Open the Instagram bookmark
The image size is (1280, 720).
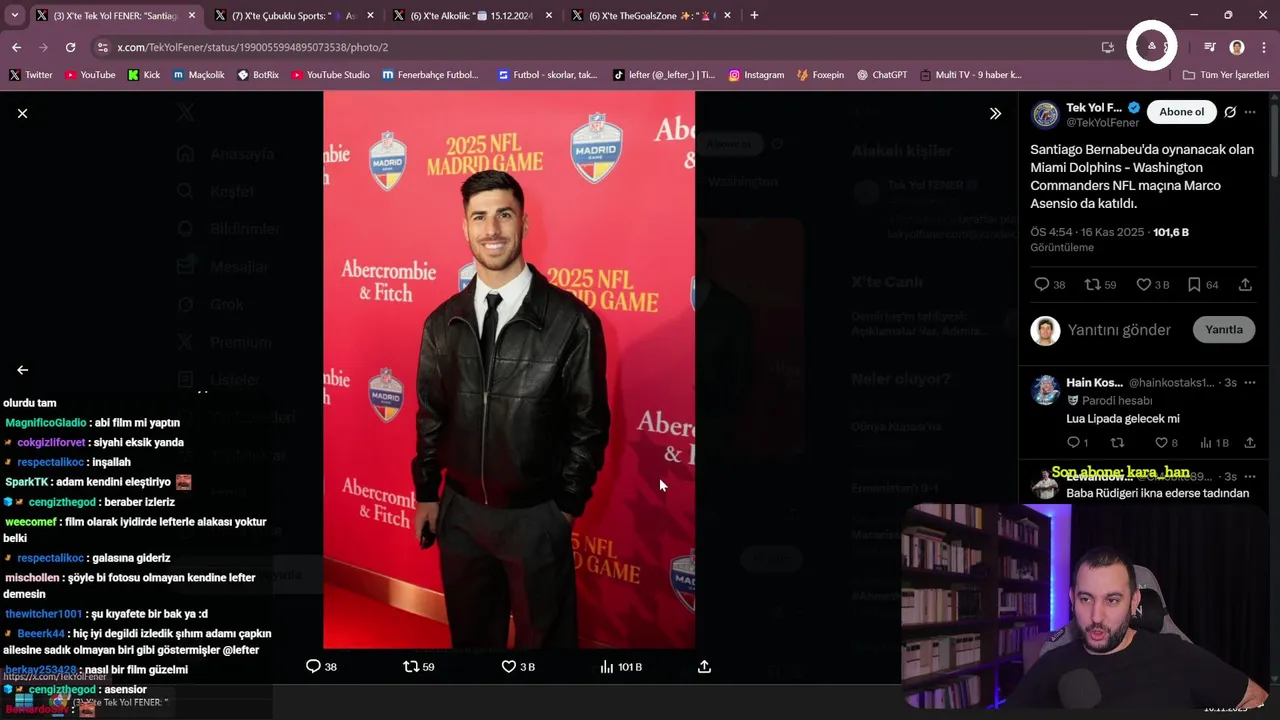(756, 75)
